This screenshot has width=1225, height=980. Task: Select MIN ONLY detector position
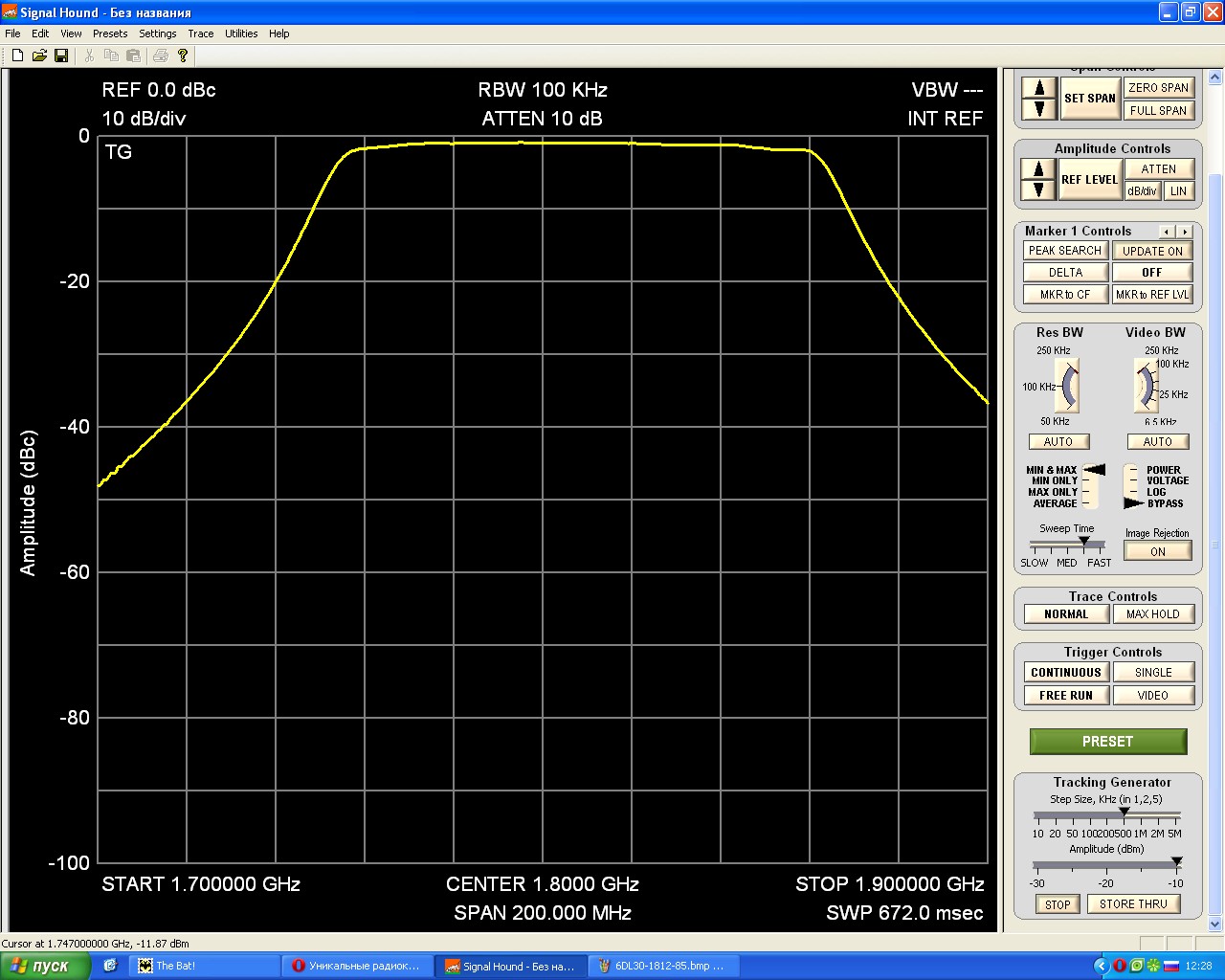(1055, 480)
